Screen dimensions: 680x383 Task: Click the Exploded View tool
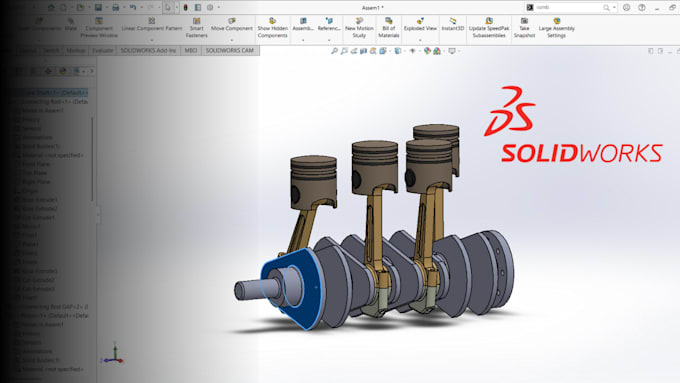click(420, 25)
